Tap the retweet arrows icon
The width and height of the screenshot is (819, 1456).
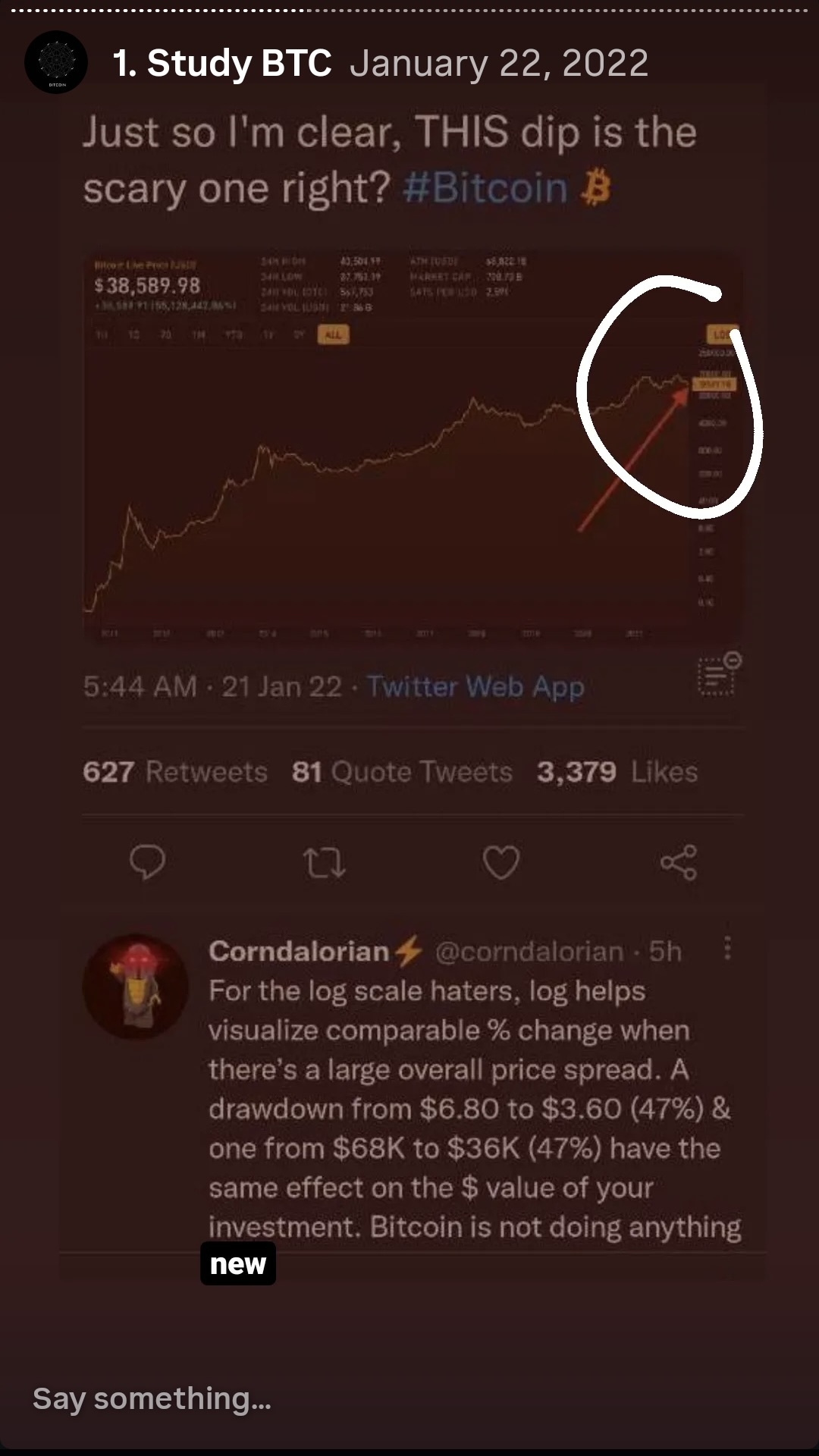coord(325,863)
